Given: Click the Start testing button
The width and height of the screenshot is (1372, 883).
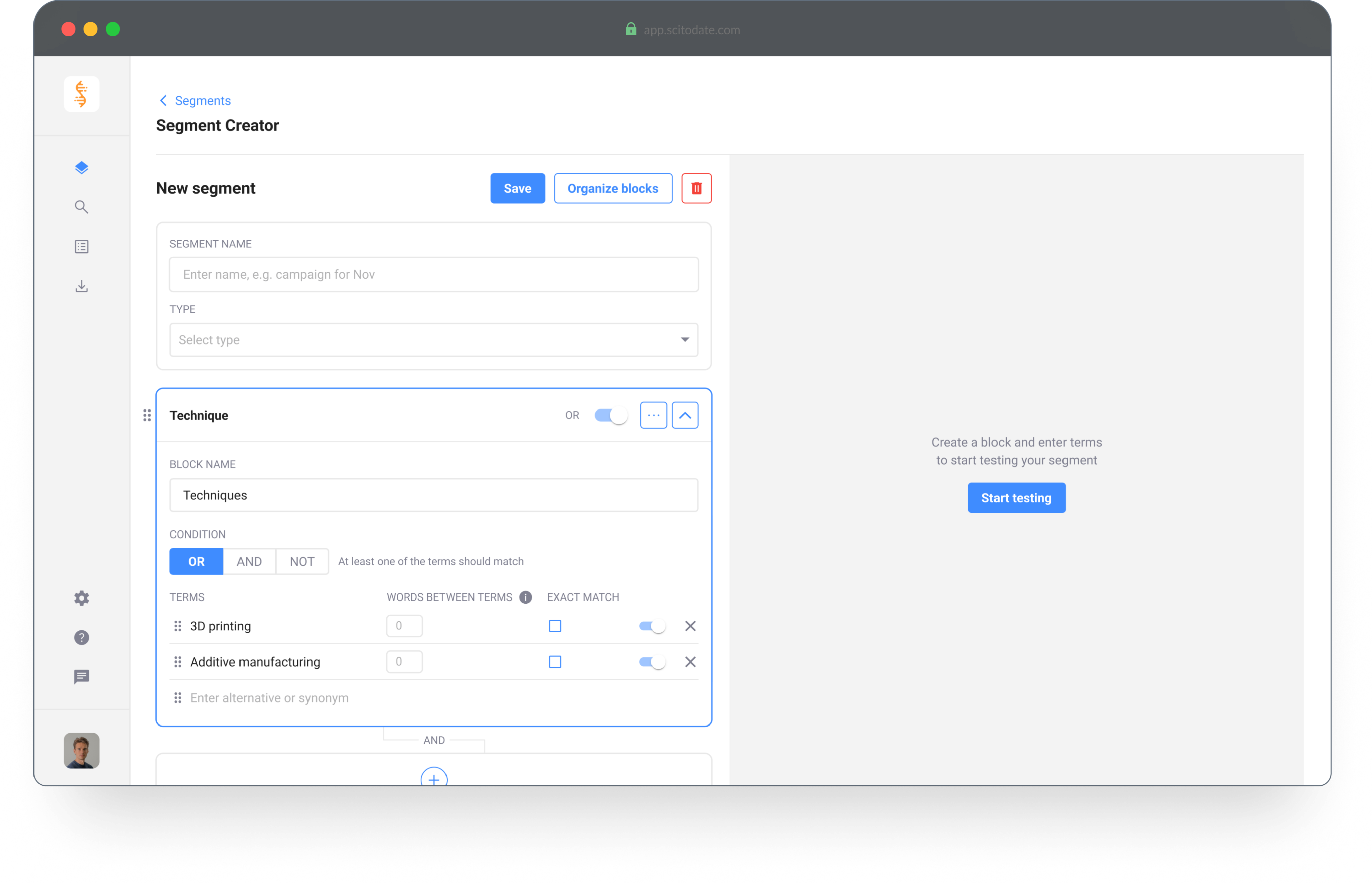Looking at the screenshot, I should point(1016,498).
